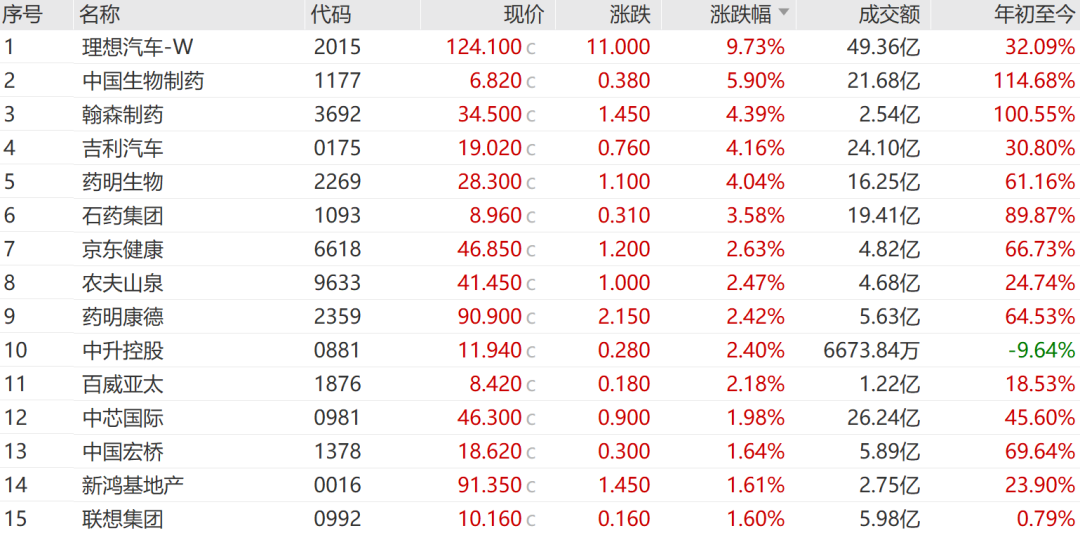The width and height of the screenshot is (1080, 533).
Task: Click the 'c' marker beside price 6.820
Action: tap(531, 82)
